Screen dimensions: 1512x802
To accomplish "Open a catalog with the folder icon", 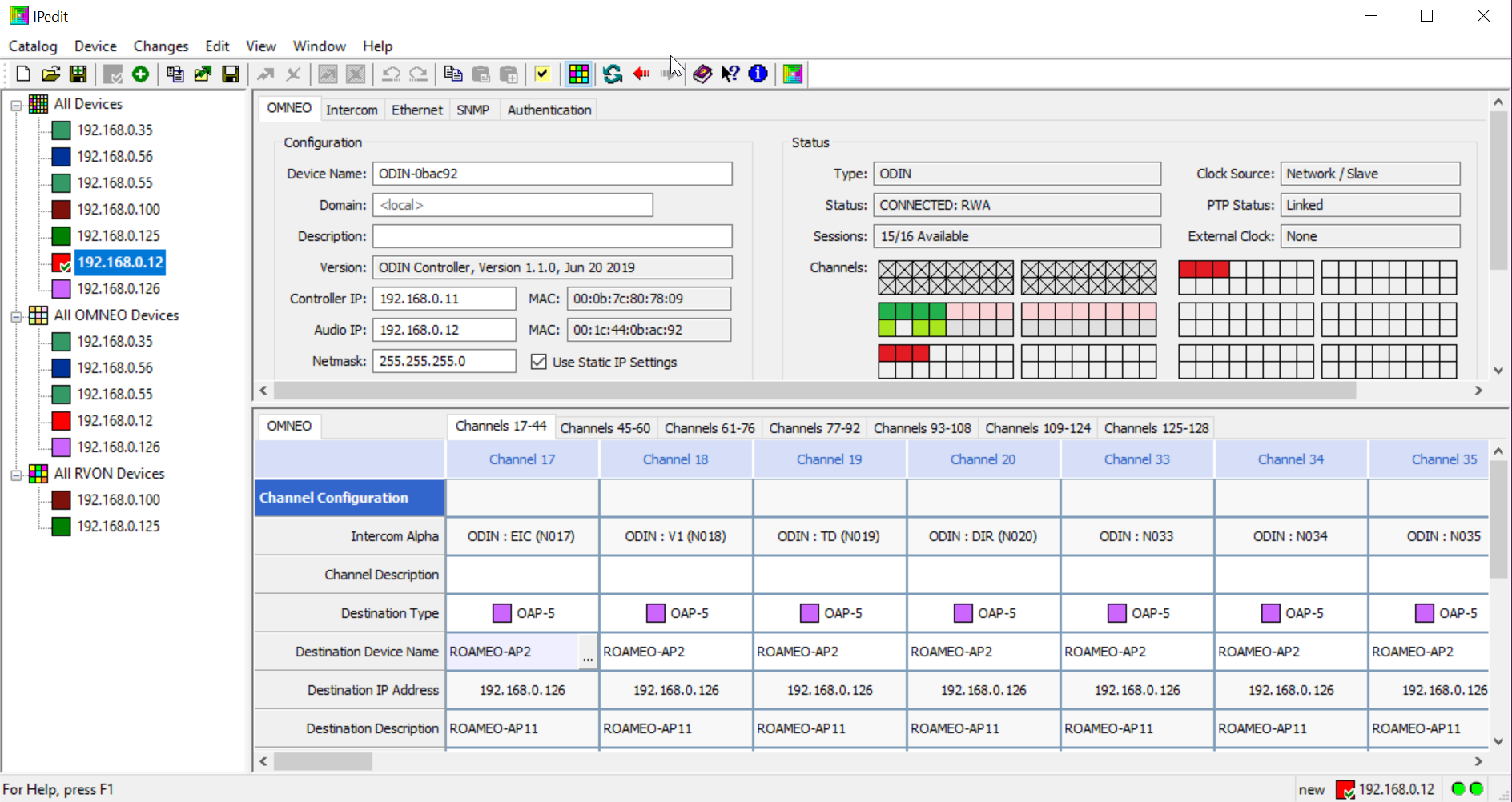I will pyautogui.click(x=51, y=74).
